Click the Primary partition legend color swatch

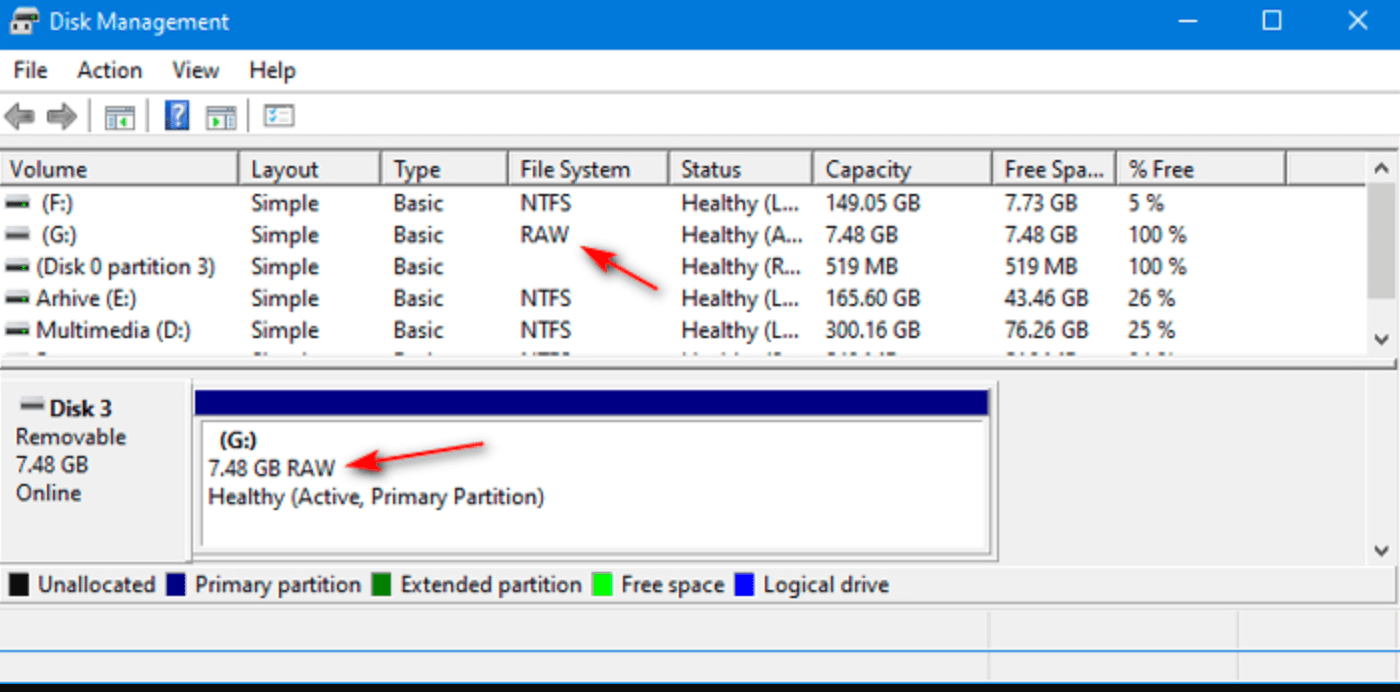coord(178,584)
